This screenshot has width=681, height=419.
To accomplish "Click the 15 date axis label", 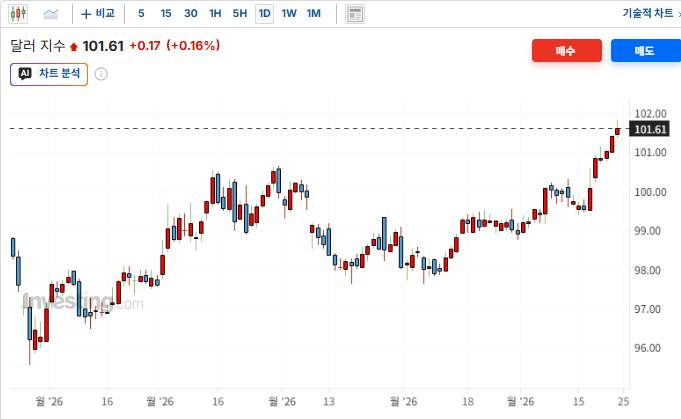I will (x=579, y=402).
